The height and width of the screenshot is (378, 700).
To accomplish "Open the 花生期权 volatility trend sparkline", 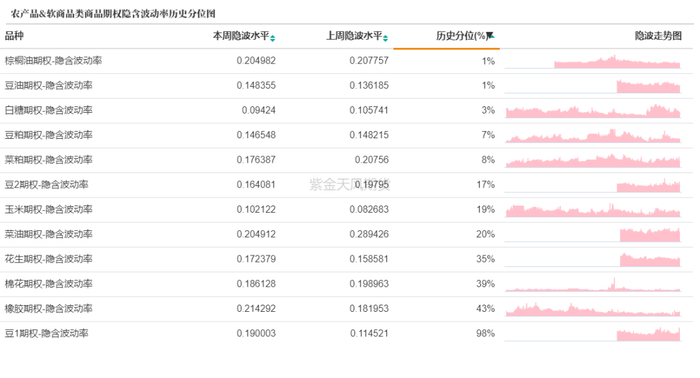I will pos(592,260).
